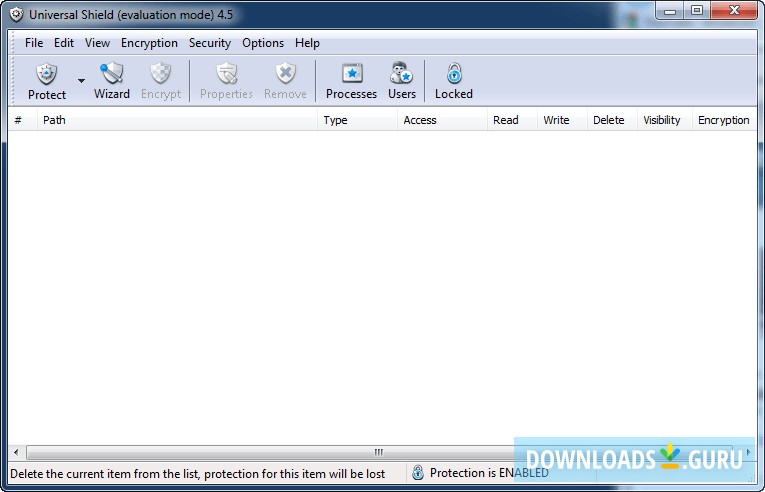Screen dimensions: 765x492
Task: Minimize the Universal Shield window
Action: coord(670,11)
